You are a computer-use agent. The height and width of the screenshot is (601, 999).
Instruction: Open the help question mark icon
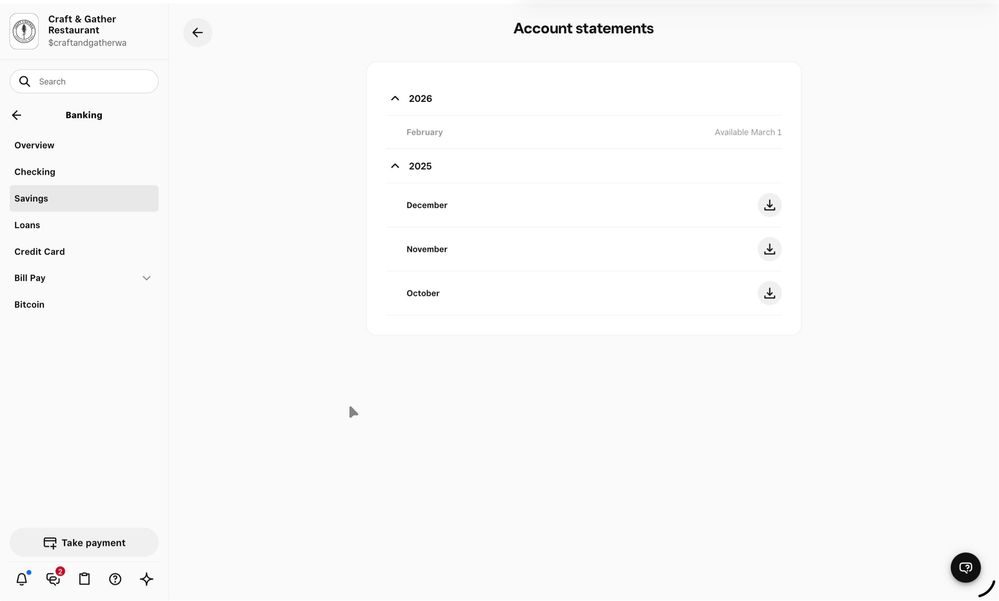[115, 579]
